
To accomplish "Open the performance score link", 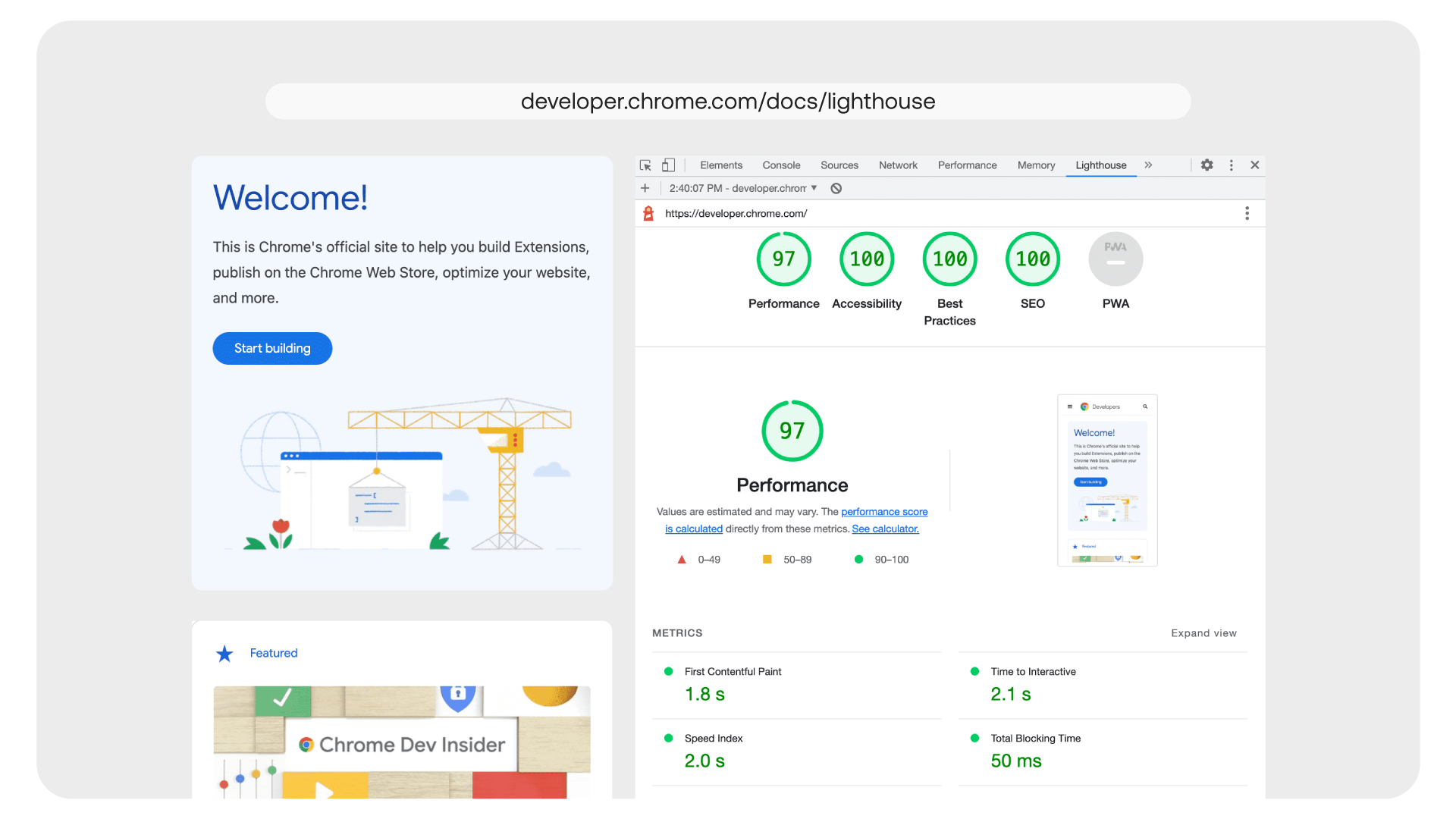I will [884, 512].
